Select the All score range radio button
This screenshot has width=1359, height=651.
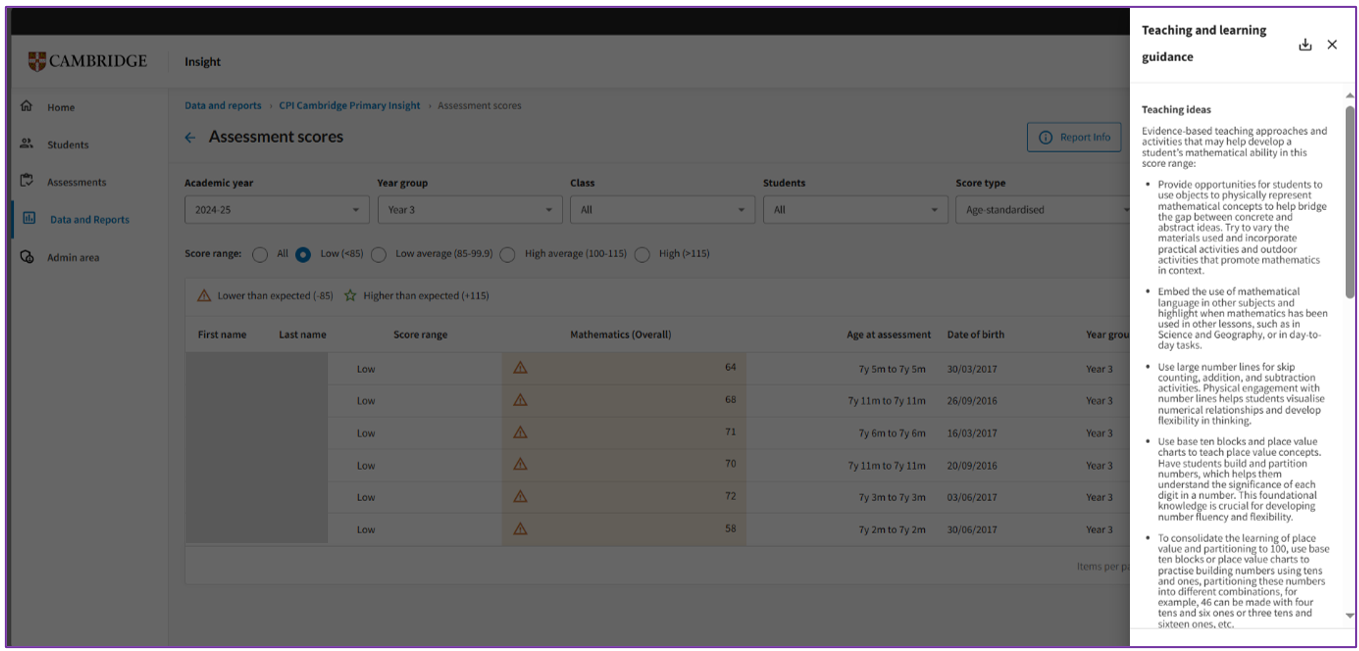coord(260,254)
